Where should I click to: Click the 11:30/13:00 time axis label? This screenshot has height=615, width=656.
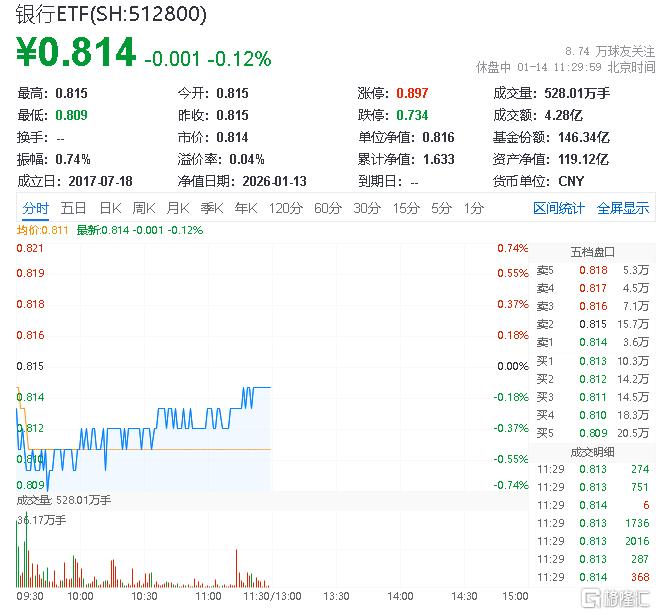(x=272, y=596)
